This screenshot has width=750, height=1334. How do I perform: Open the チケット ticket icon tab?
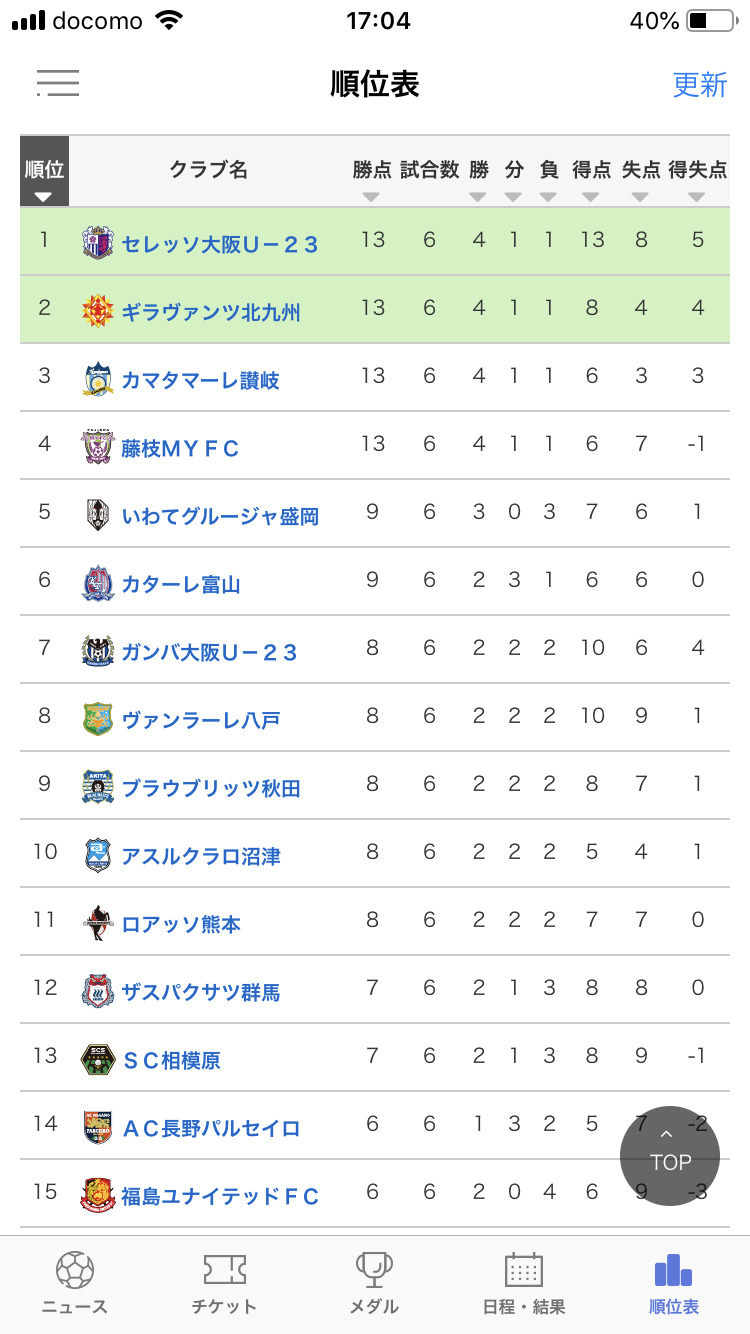[x=224, y=1270]
